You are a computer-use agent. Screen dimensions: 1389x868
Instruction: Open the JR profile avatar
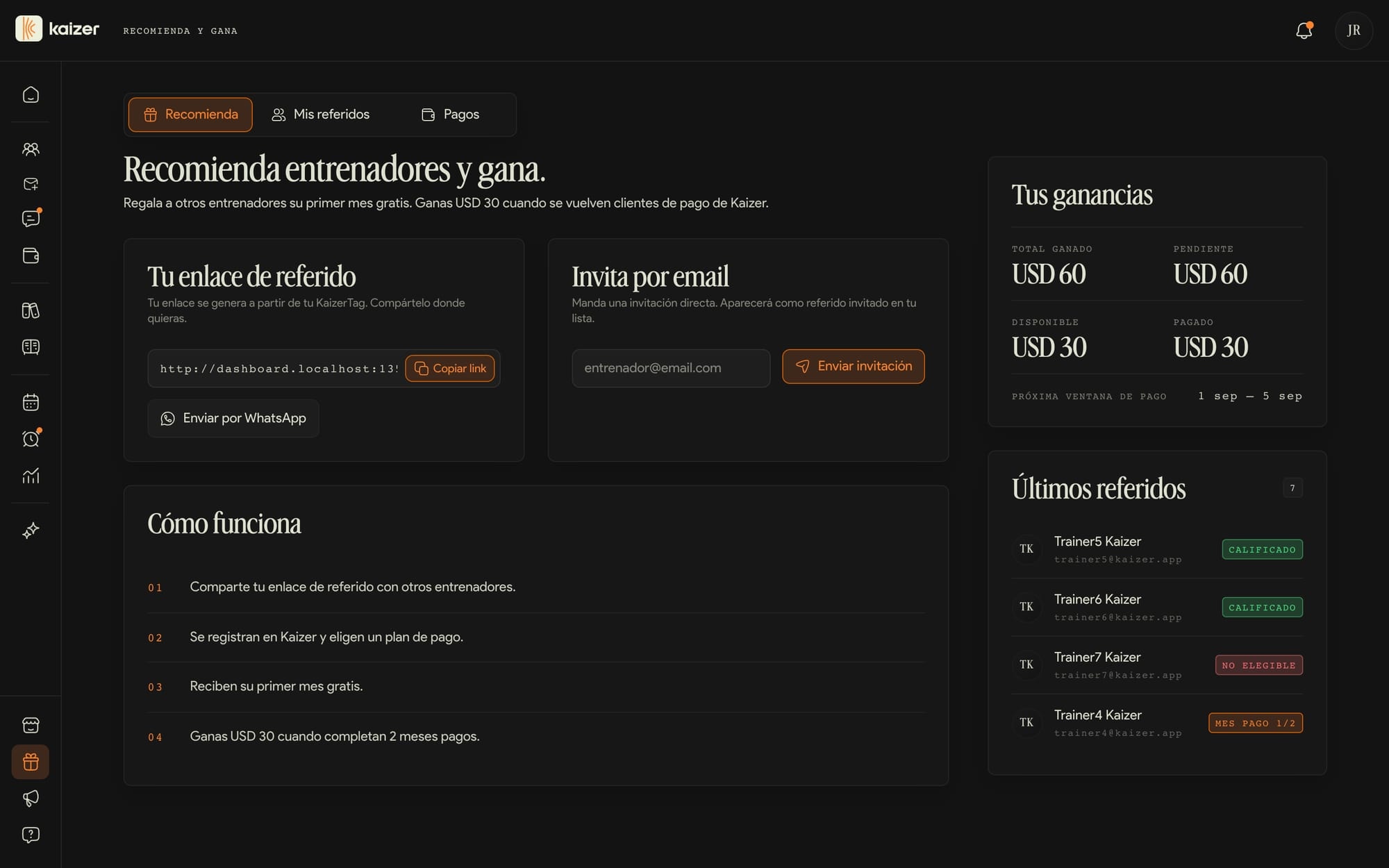tap(1354, 31)
